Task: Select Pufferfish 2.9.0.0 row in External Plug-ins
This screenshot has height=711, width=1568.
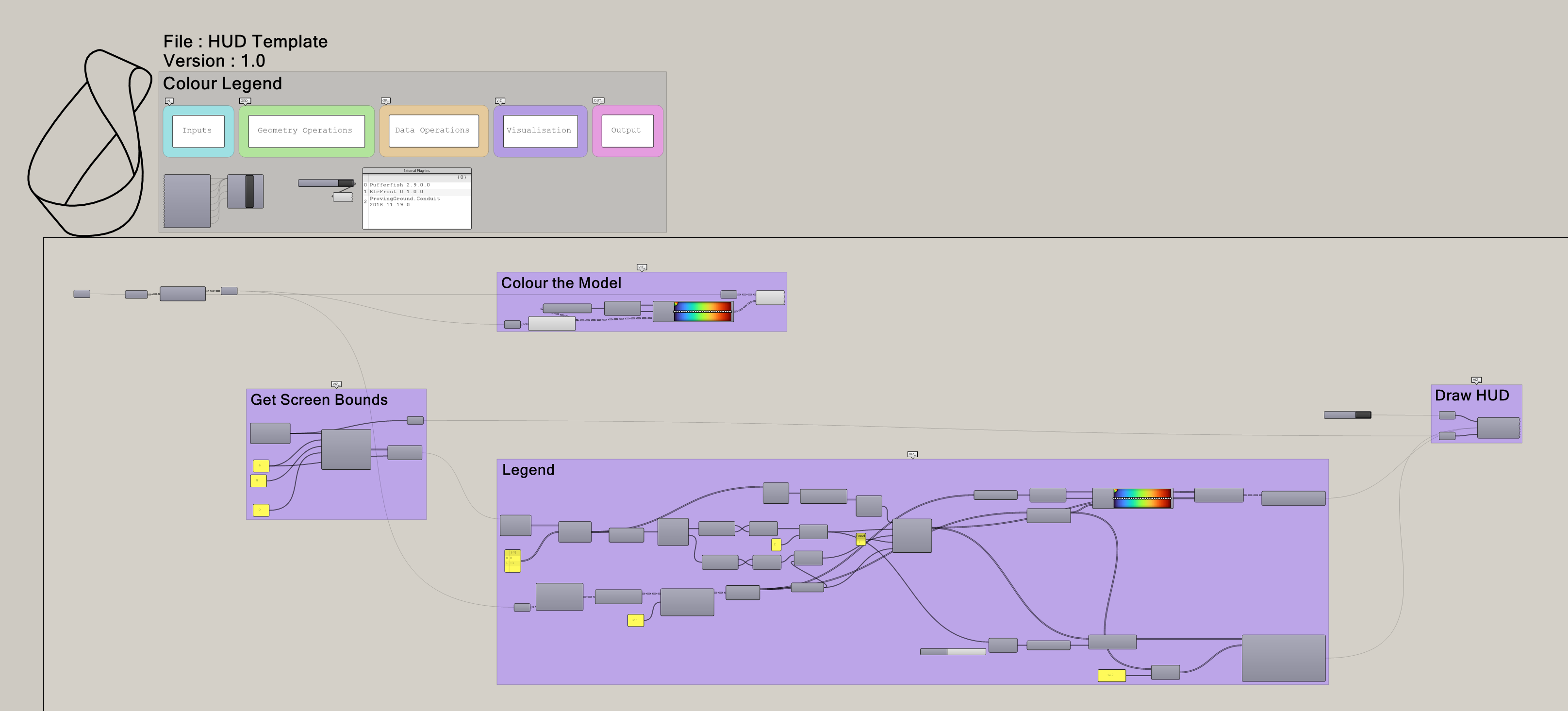Action: [399, 185]
